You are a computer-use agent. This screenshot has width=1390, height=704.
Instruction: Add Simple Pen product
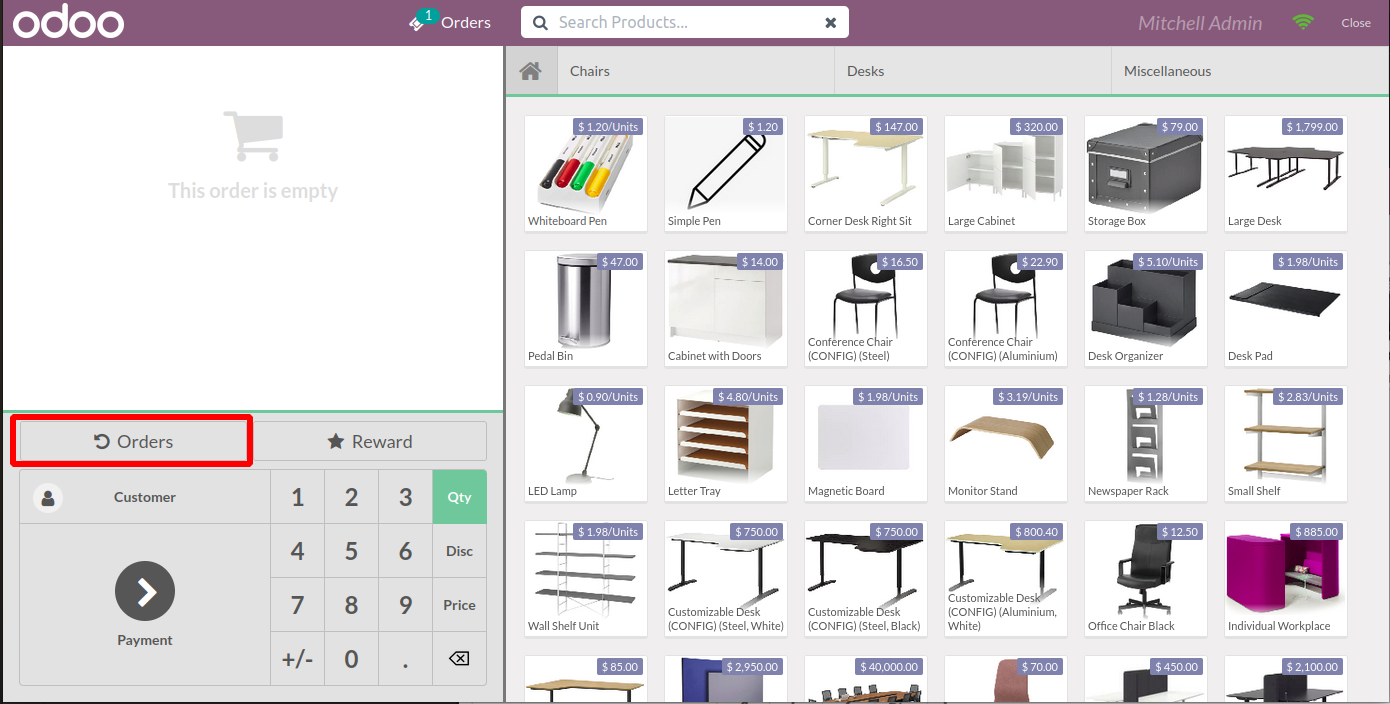point(726,174)
